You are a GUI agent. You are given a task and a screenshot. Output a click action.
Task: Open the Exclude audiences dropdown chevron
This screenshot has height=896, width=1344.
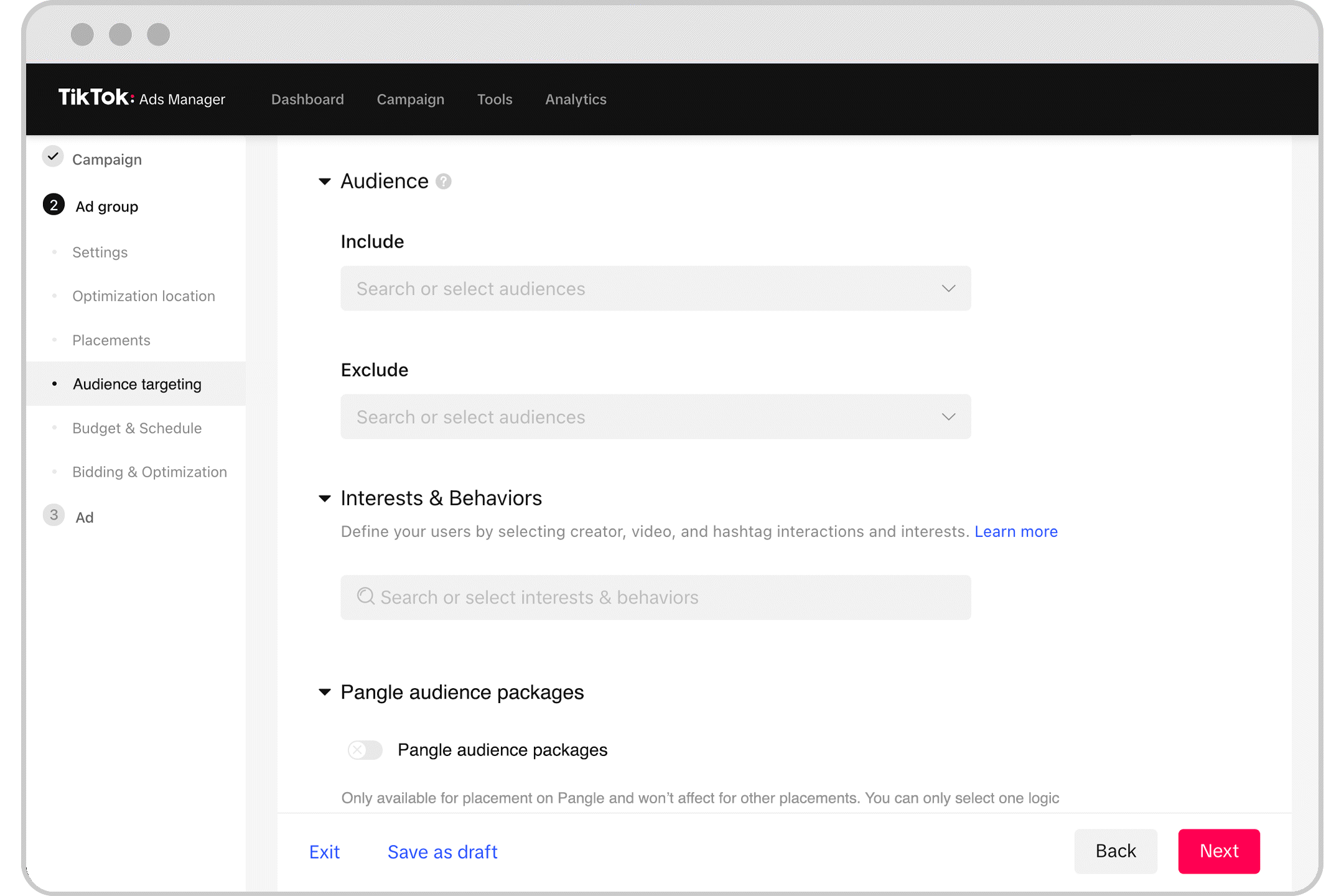click(948, 417)
